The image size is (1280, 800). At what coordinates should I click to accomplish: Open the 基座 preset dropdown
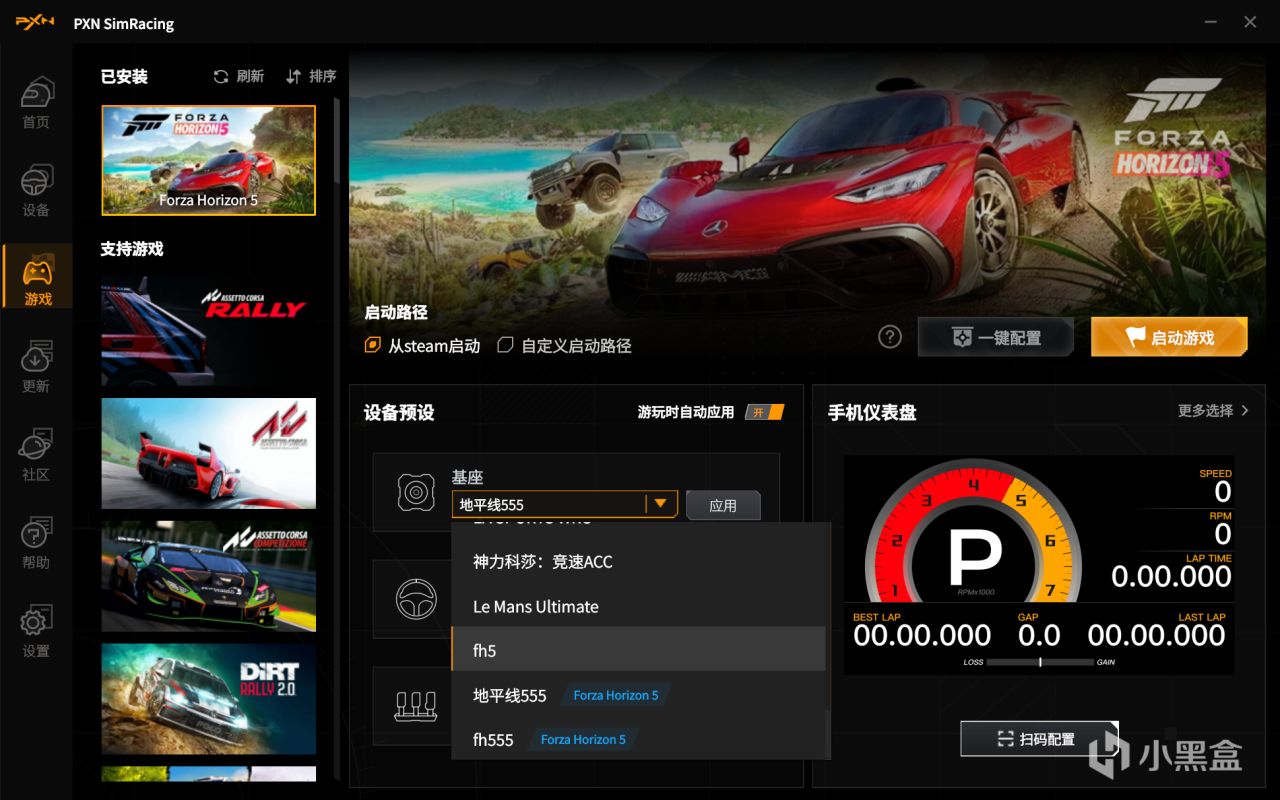565,504
